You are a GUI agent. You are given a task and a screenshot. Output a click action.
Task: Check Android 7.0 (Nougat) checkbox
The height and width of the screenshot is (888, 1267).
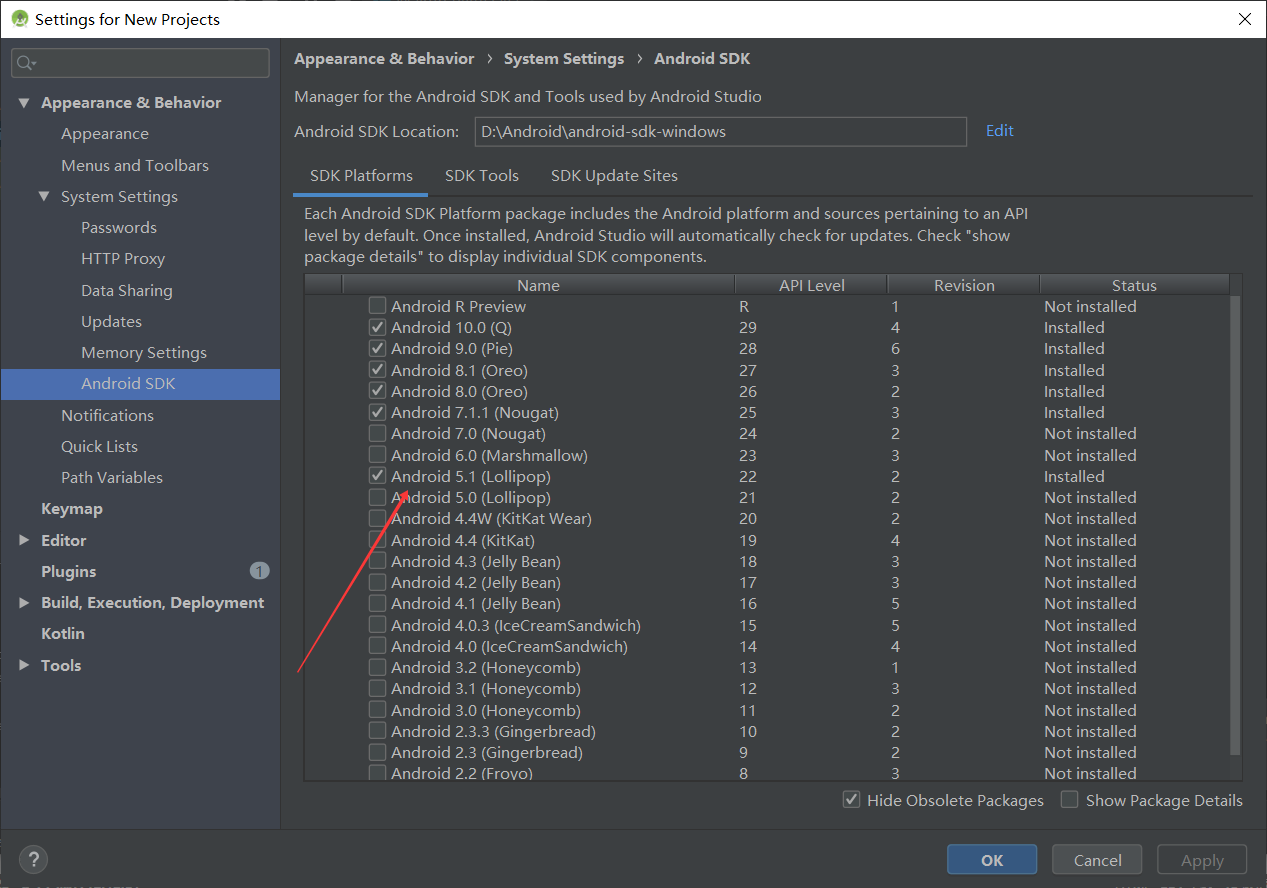coord(377,434)
